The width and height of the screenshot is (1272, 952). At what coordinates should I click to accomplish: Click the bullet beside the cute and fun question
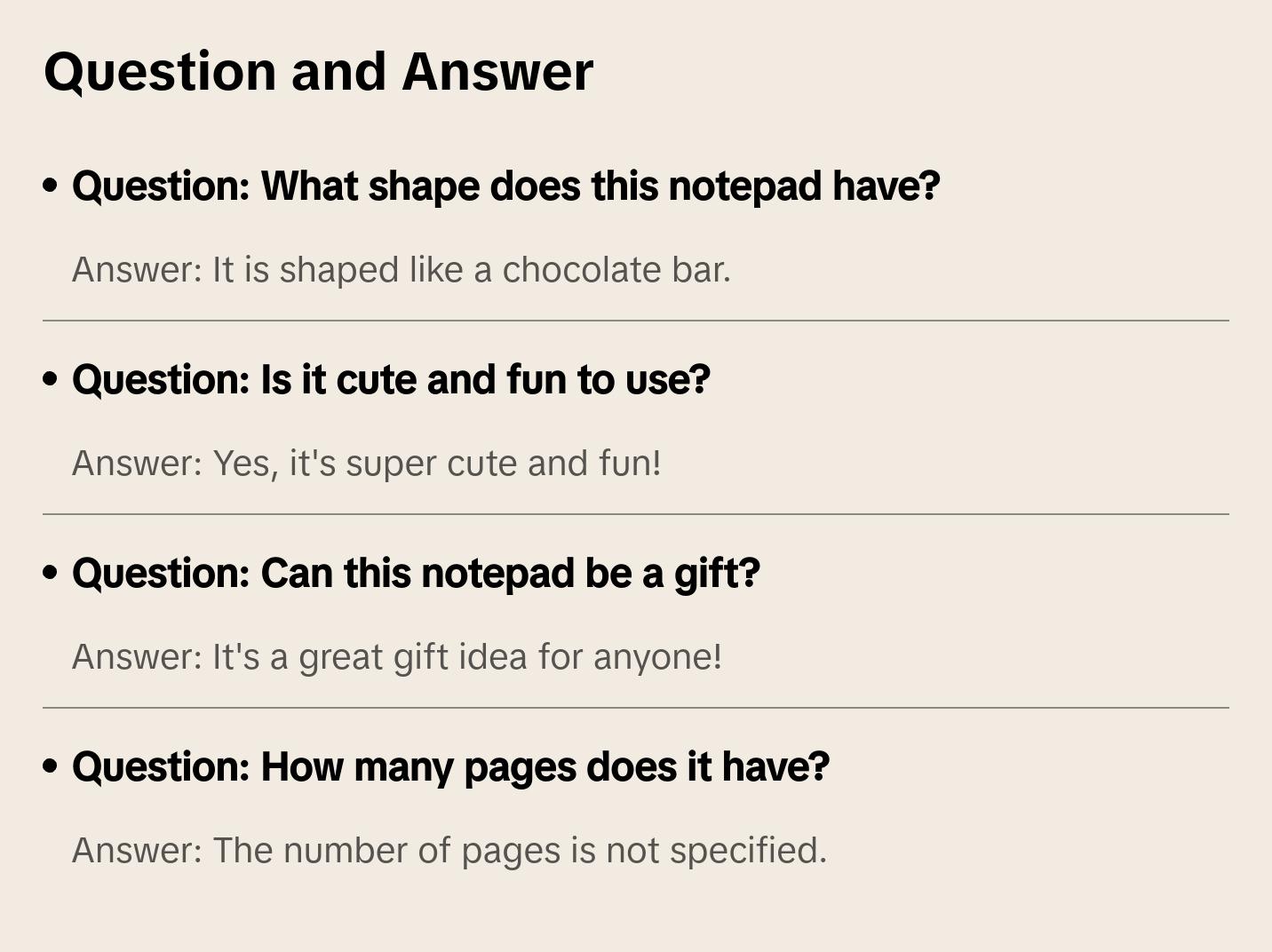(51, 380)
